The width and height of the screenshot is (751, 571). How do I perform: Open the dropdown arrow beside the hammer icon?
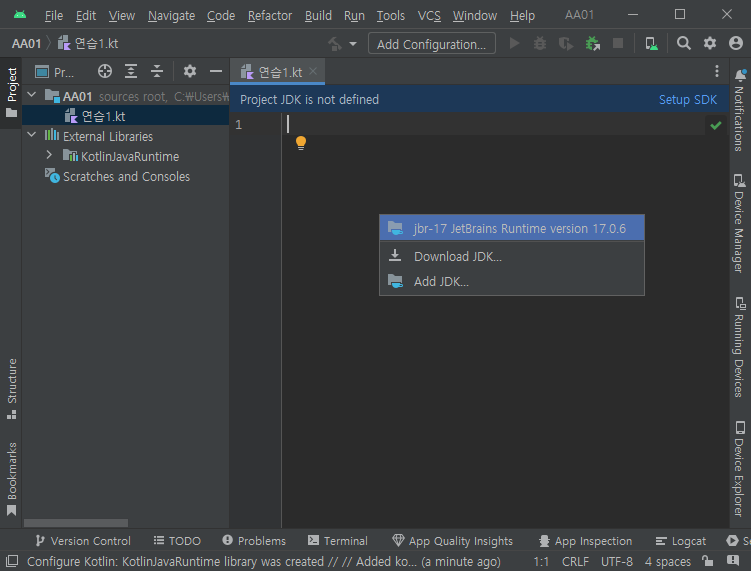(353, 44)
